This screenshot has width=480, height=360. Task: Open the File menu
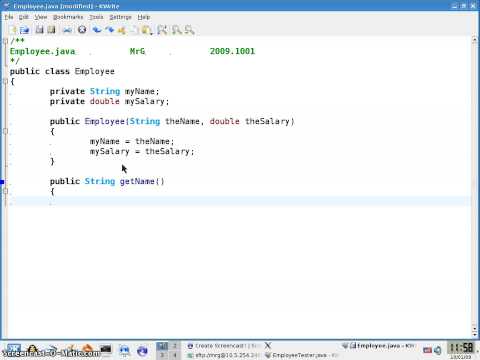click(x=9, y=17)
